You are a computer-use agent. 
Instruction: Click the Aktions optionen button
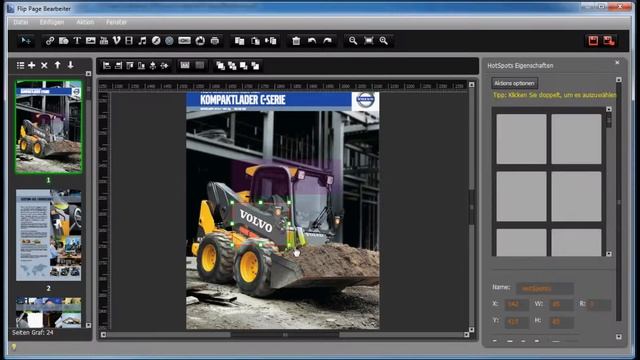(x=514, y=83)
